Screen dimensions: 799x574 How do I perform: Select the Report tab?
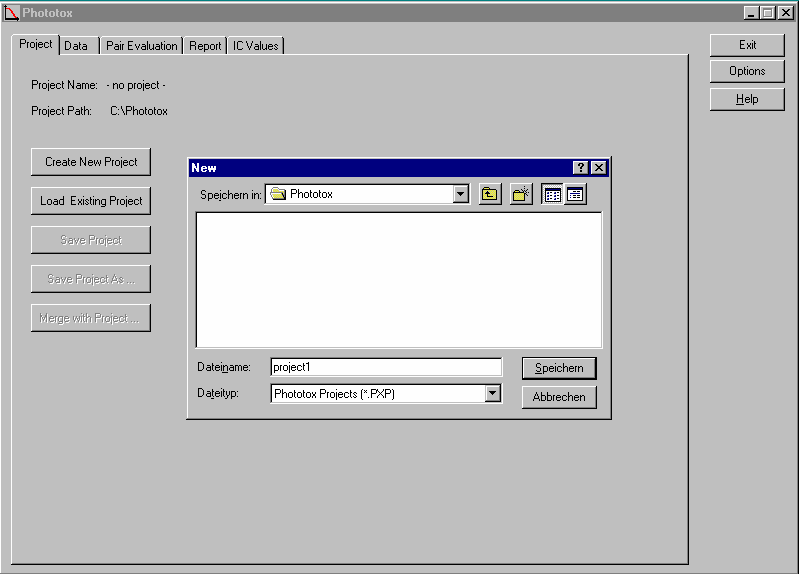point(205,46)
